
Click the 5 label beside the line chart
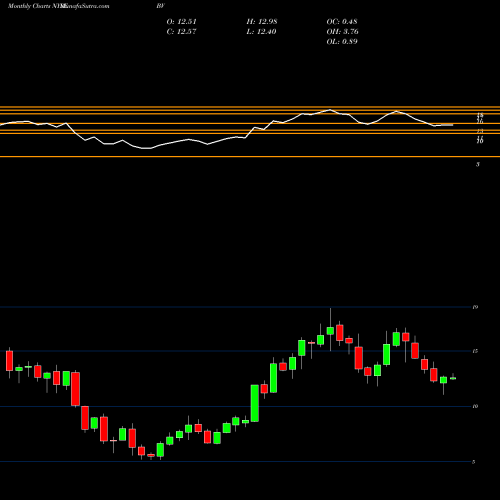coord(478,164)
